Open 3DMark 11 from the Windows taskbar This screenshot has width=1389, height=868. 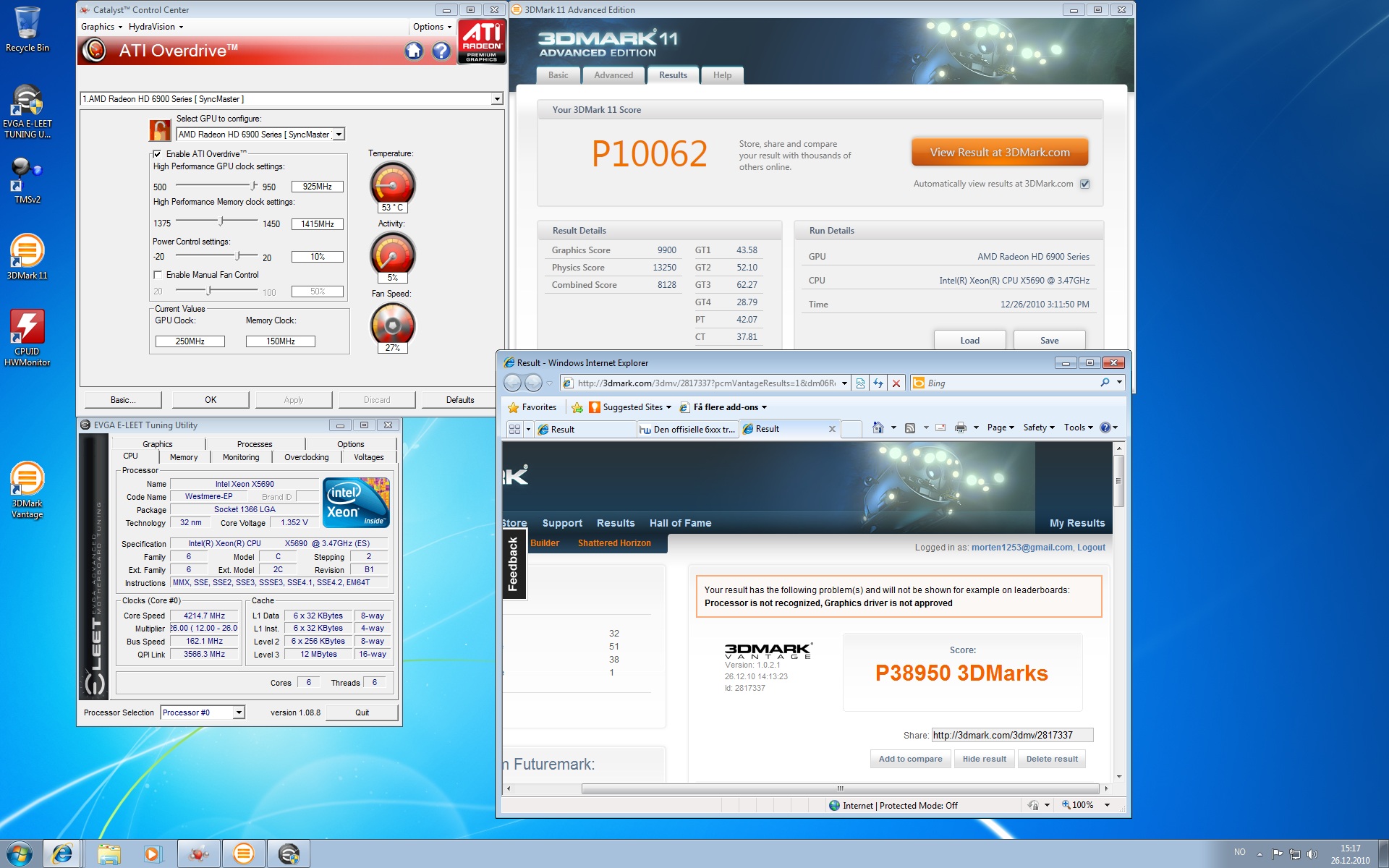point(243,854)
